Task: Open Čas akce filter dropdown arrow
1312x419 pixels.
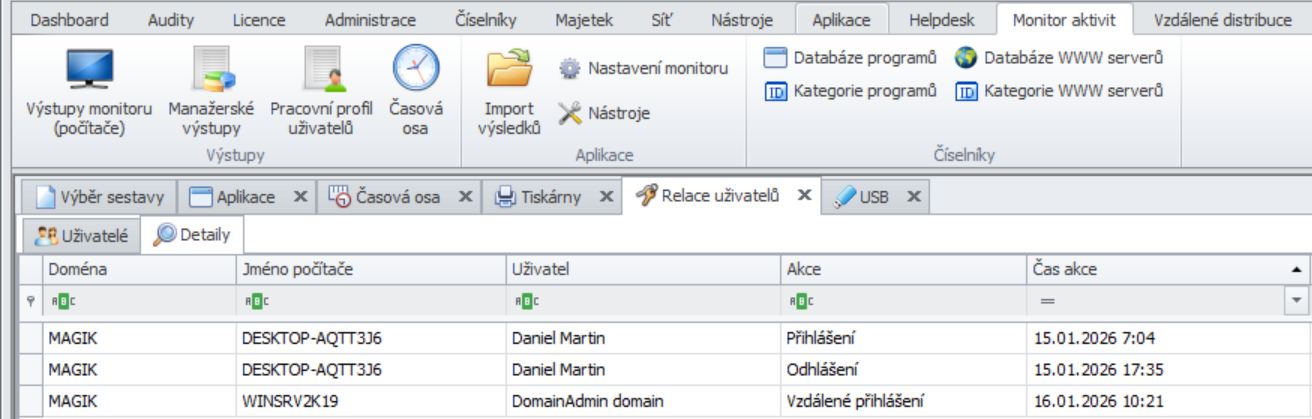Action: pyautogui.click(x=1299, y=299)
